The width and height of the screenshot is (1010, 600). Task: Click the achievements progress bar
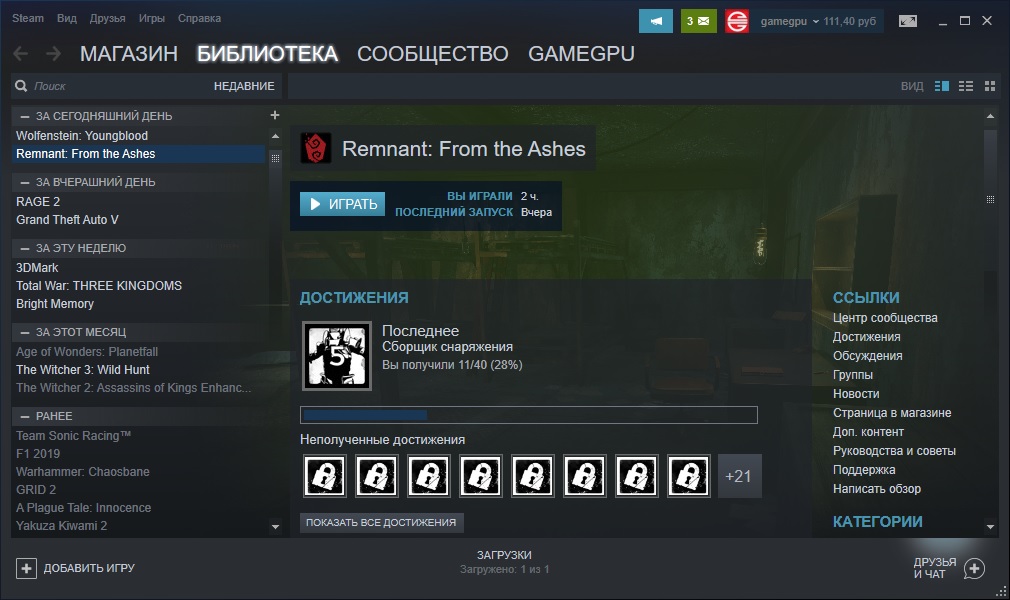(x=529, y=415)
